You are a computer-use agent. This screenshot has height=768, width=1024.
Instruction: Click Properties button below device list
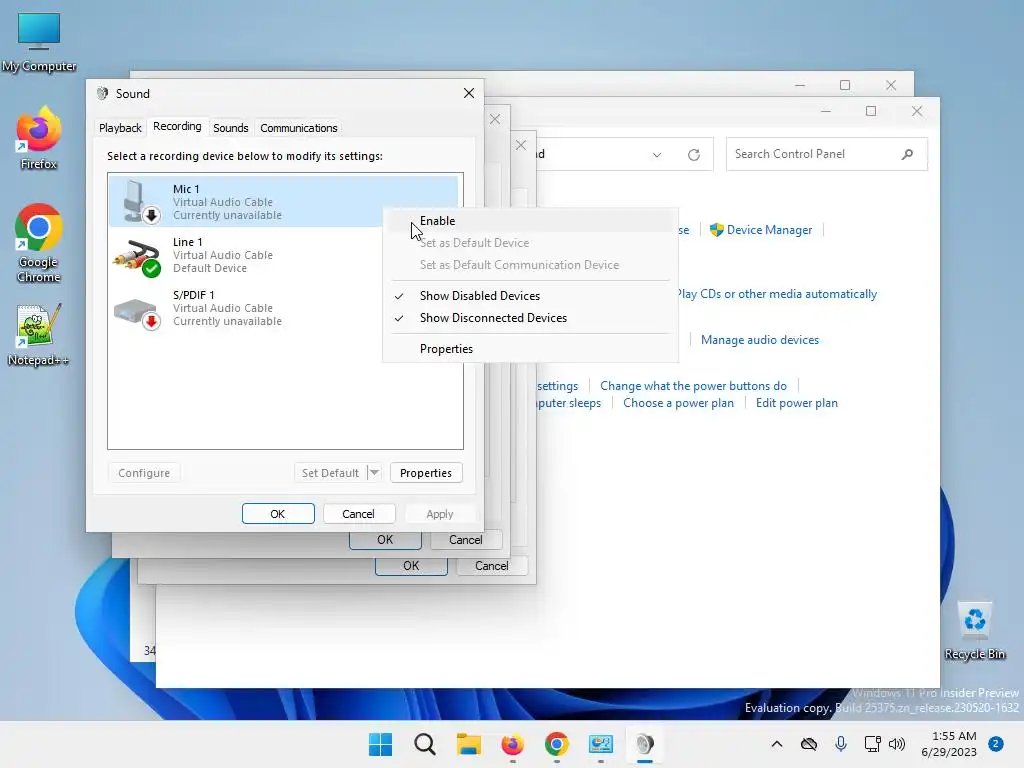click(x=426, y=473)
